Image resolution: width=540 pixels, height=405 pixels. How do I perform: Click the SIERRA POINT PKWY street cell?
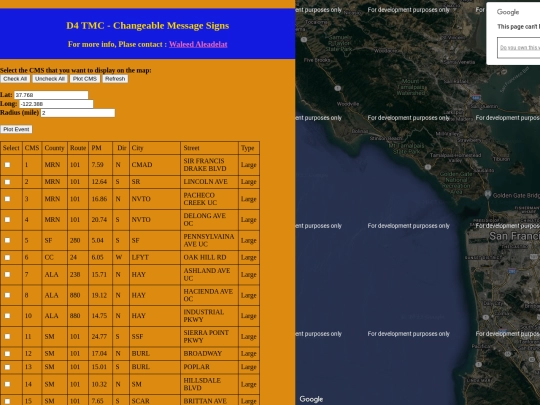coord(209,336)
